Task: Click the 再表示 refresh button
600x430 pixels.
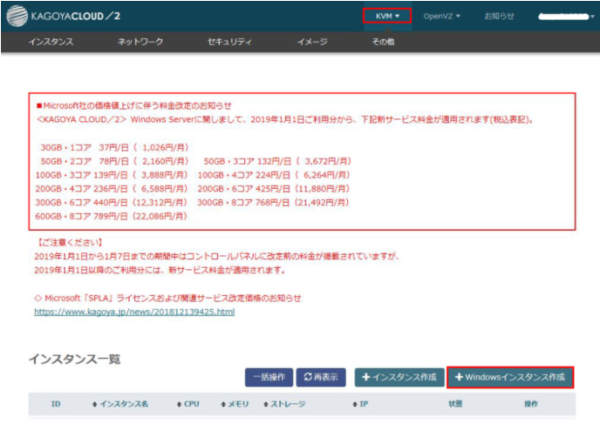Action: coord(321,377)
